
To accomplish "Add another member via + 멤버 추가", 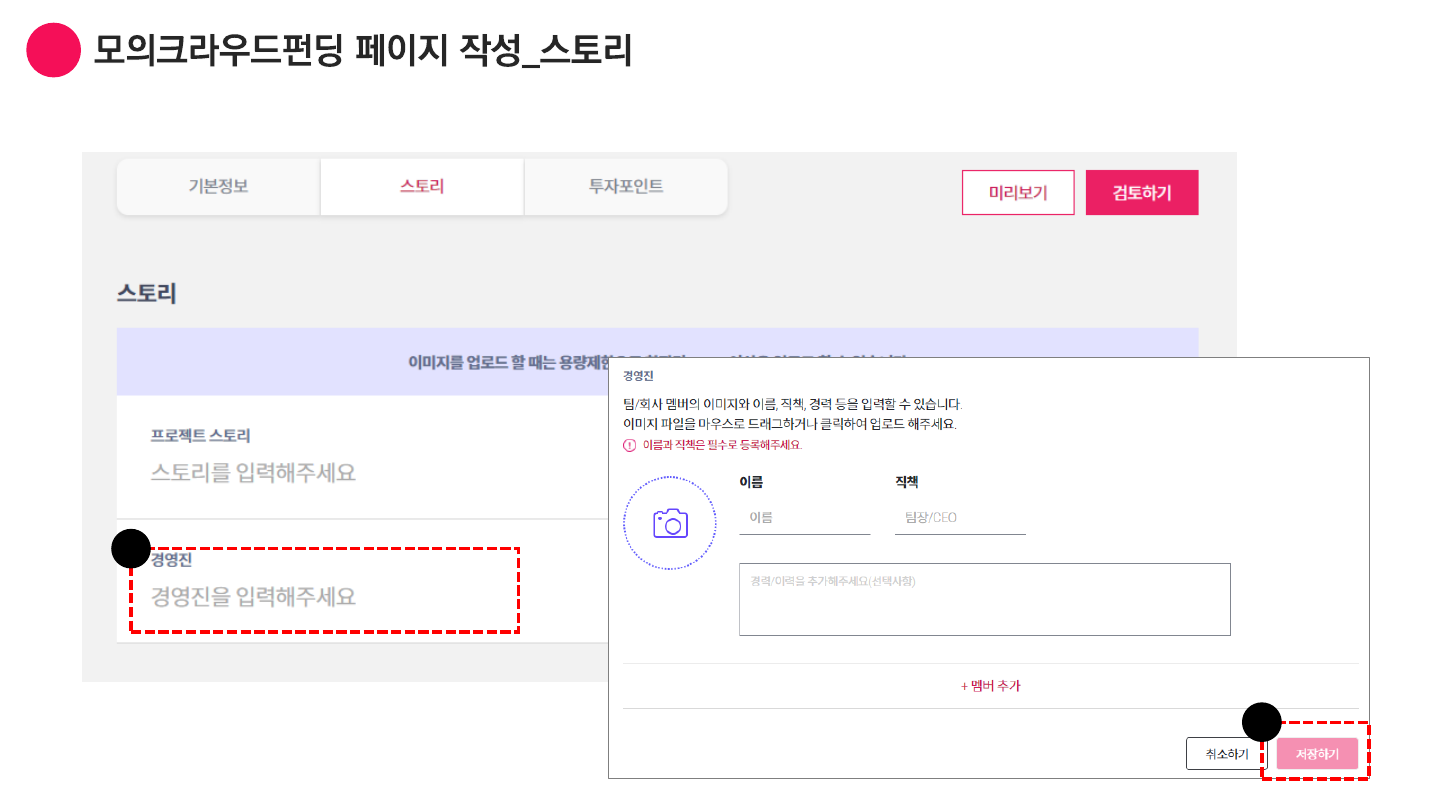I will click(990, 686).
